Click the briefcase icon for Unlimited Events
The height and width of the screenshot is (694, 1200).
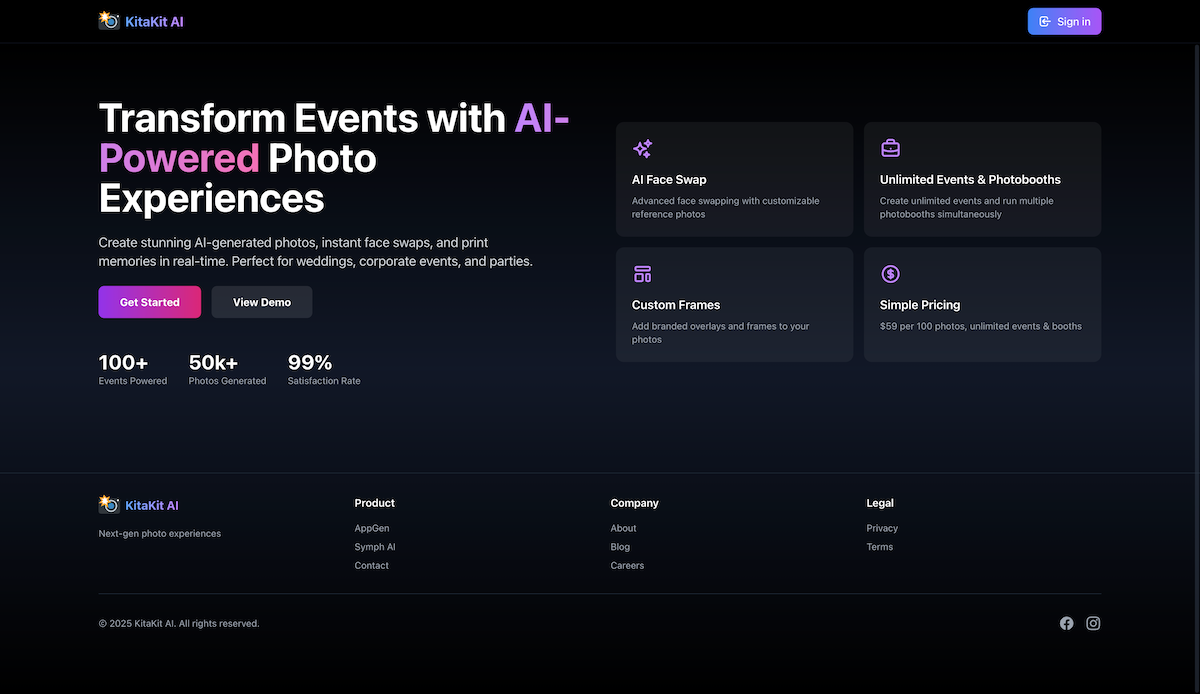pos(890,149)
